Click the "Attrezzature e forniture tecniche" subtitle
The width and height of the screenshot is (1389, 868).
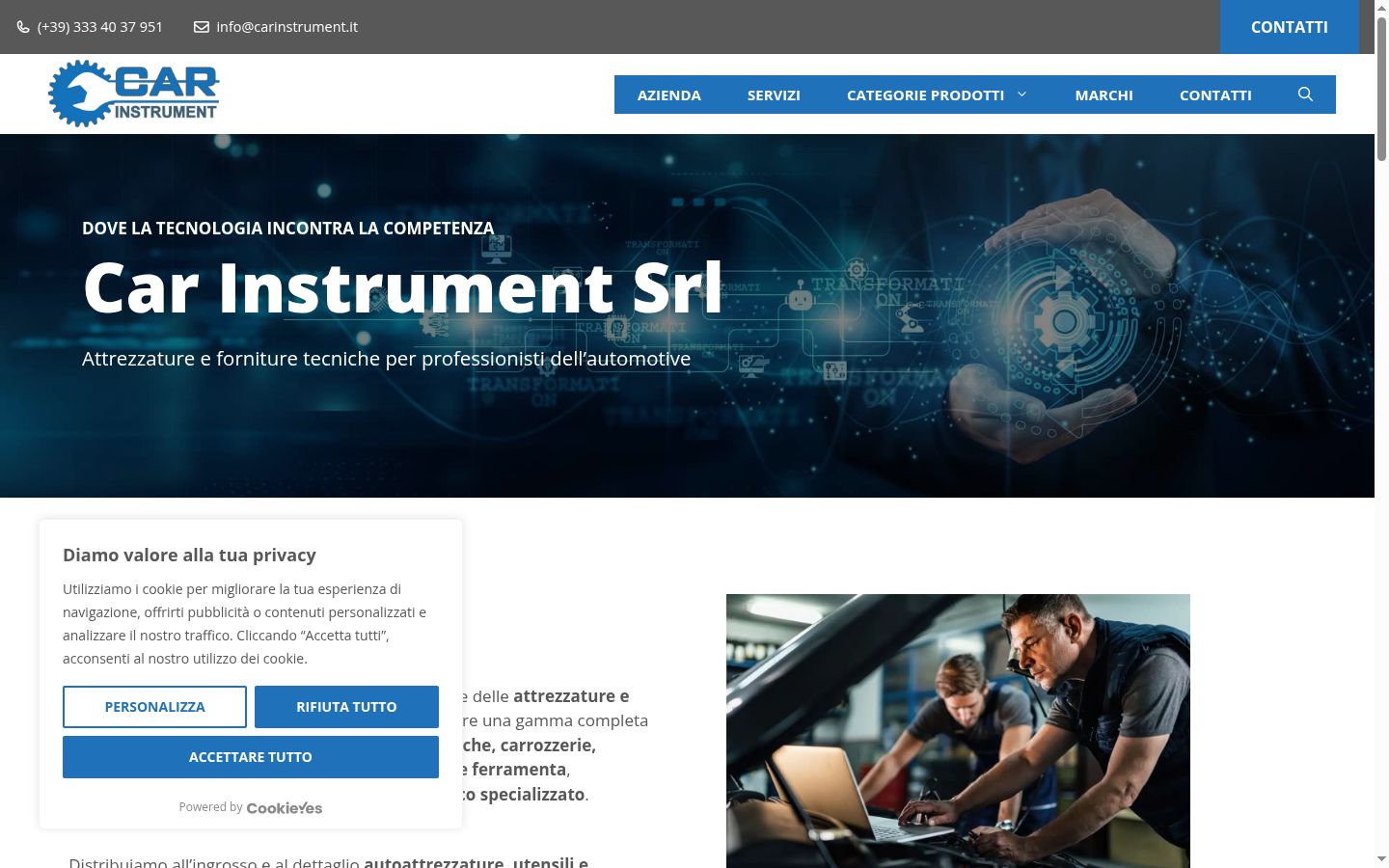coord(386,359)
